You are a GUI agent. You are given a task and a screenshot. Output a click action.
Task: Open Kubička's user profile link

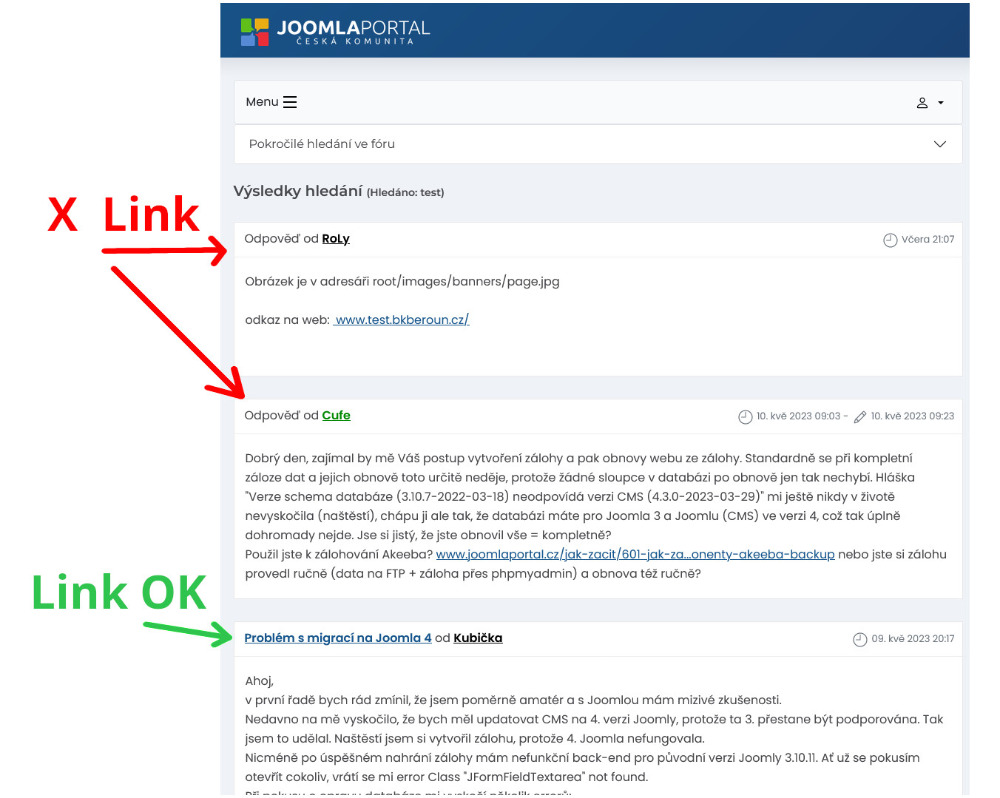(478, 638)
